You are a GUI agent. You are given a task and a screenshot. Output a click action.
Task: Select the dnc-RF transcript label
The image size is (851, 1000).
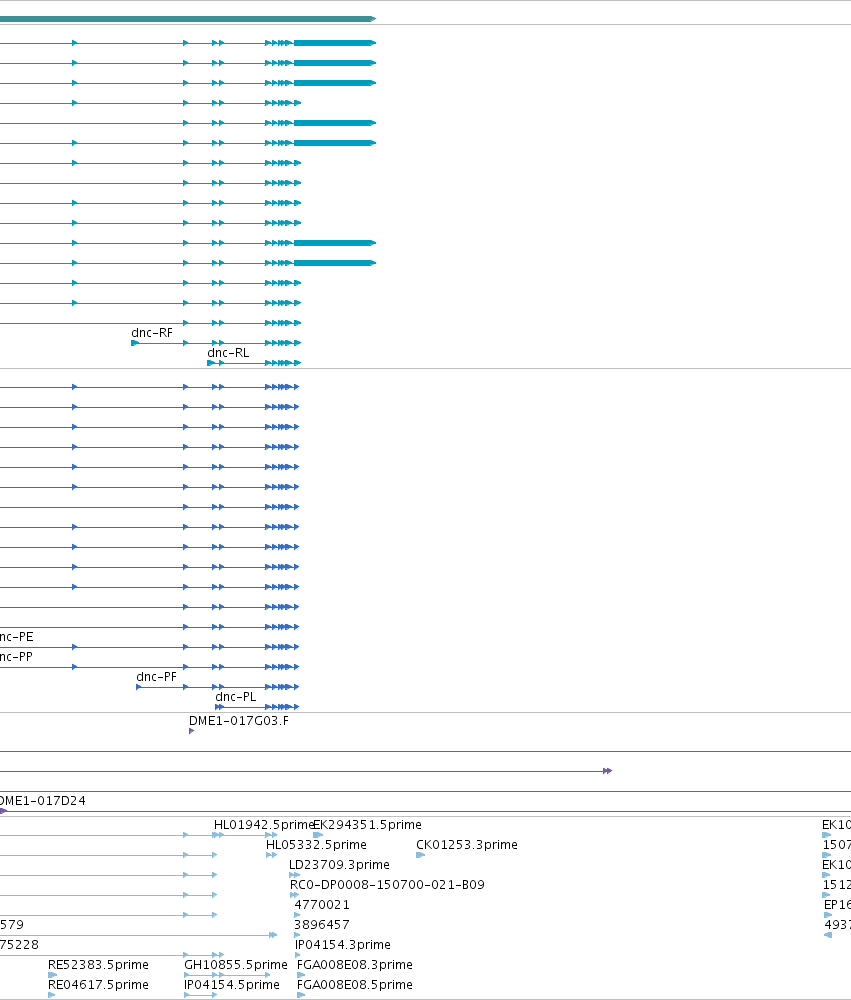tap(152, 333)
